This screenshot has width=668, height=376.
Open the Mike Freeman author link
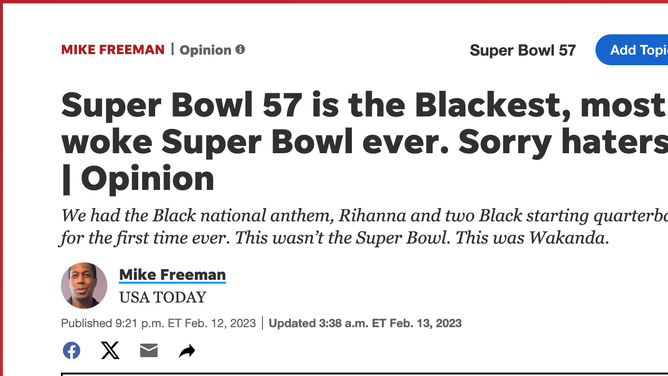pyautogui.click(x=173, y=275)
